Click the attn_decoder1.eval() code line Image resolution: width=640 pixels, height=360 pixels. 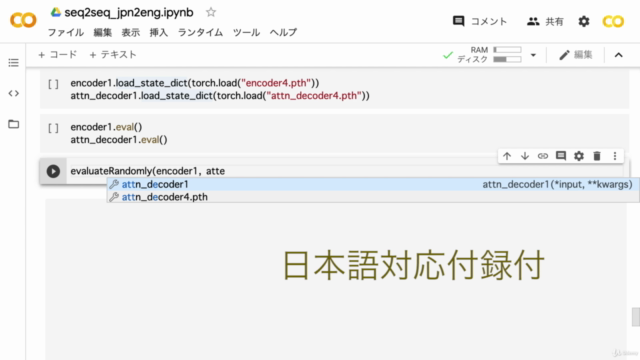(119, 140)
